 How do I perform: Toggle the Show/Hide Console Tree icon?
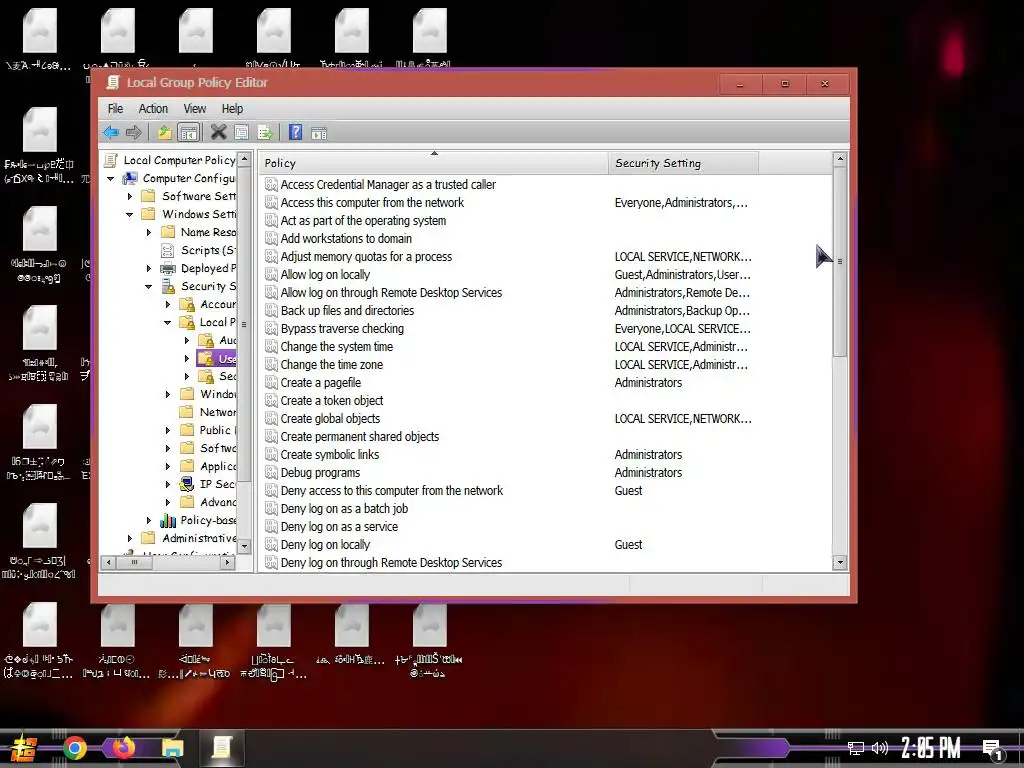pos(189,133)
